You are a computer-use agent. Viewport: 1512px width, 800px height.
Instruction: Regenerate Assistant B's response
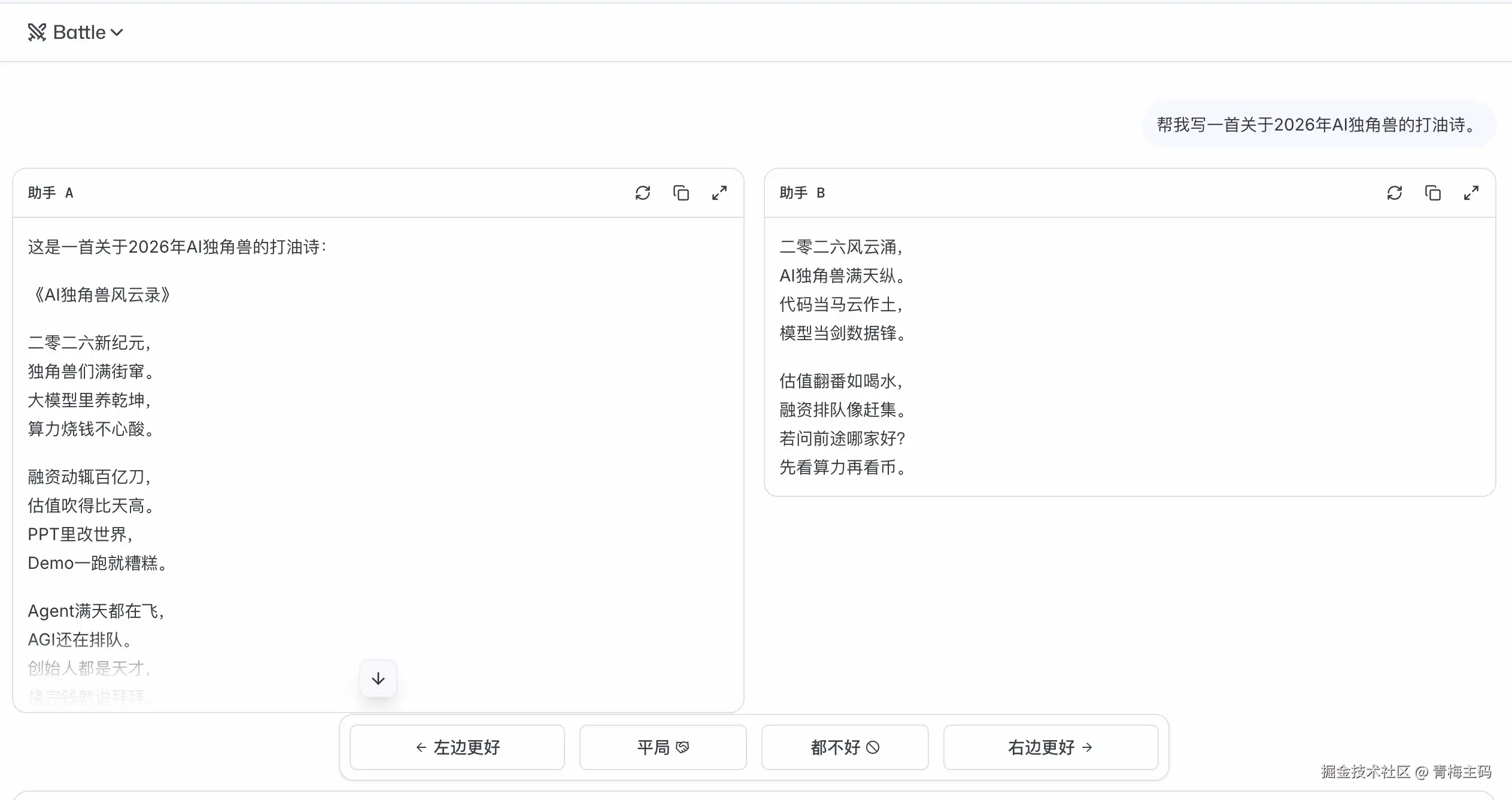point(1395,193)
